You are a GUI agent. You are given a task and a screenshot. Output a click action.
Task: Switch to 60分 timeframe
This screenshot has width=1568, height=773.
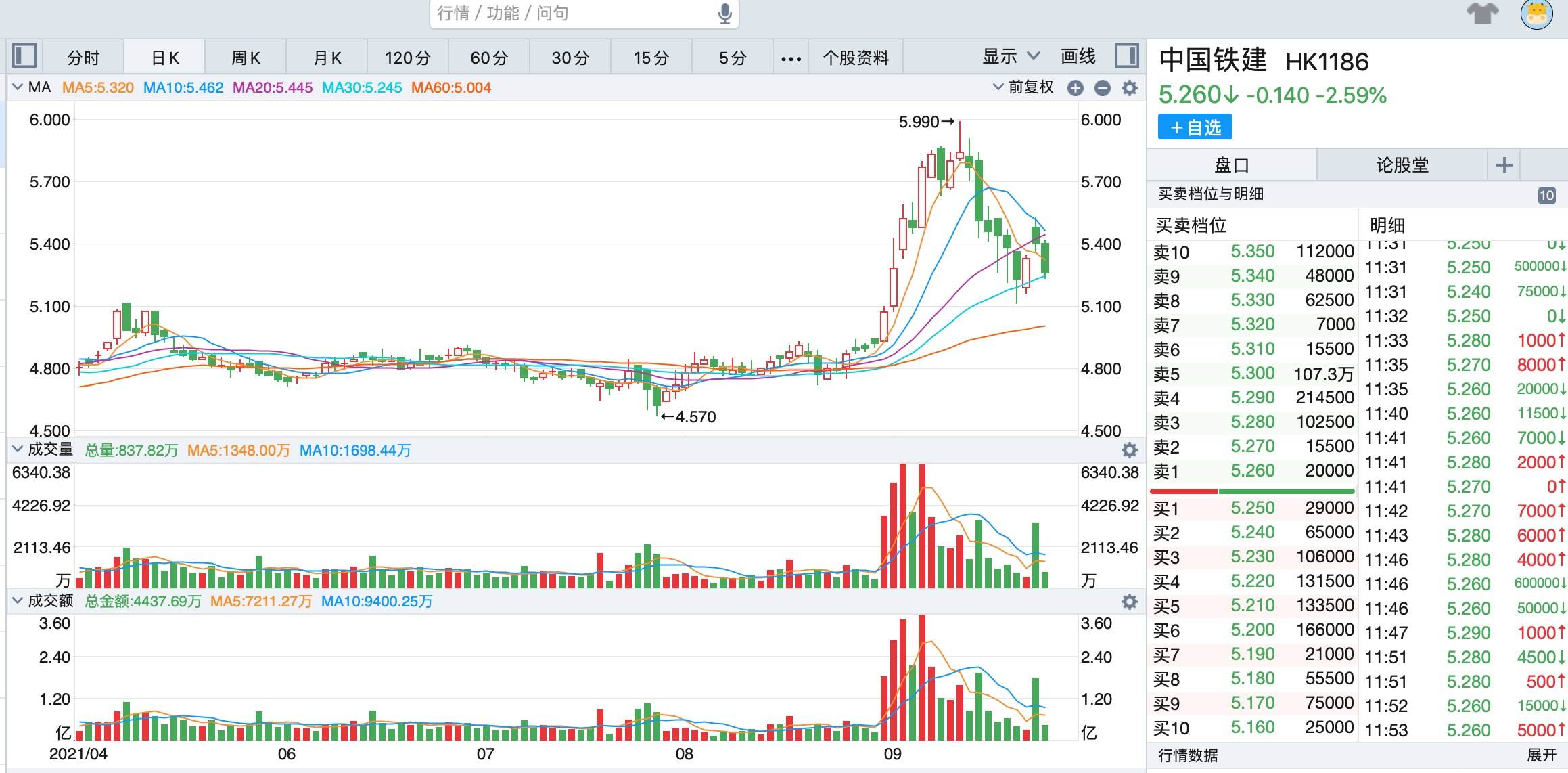[489, 58]
